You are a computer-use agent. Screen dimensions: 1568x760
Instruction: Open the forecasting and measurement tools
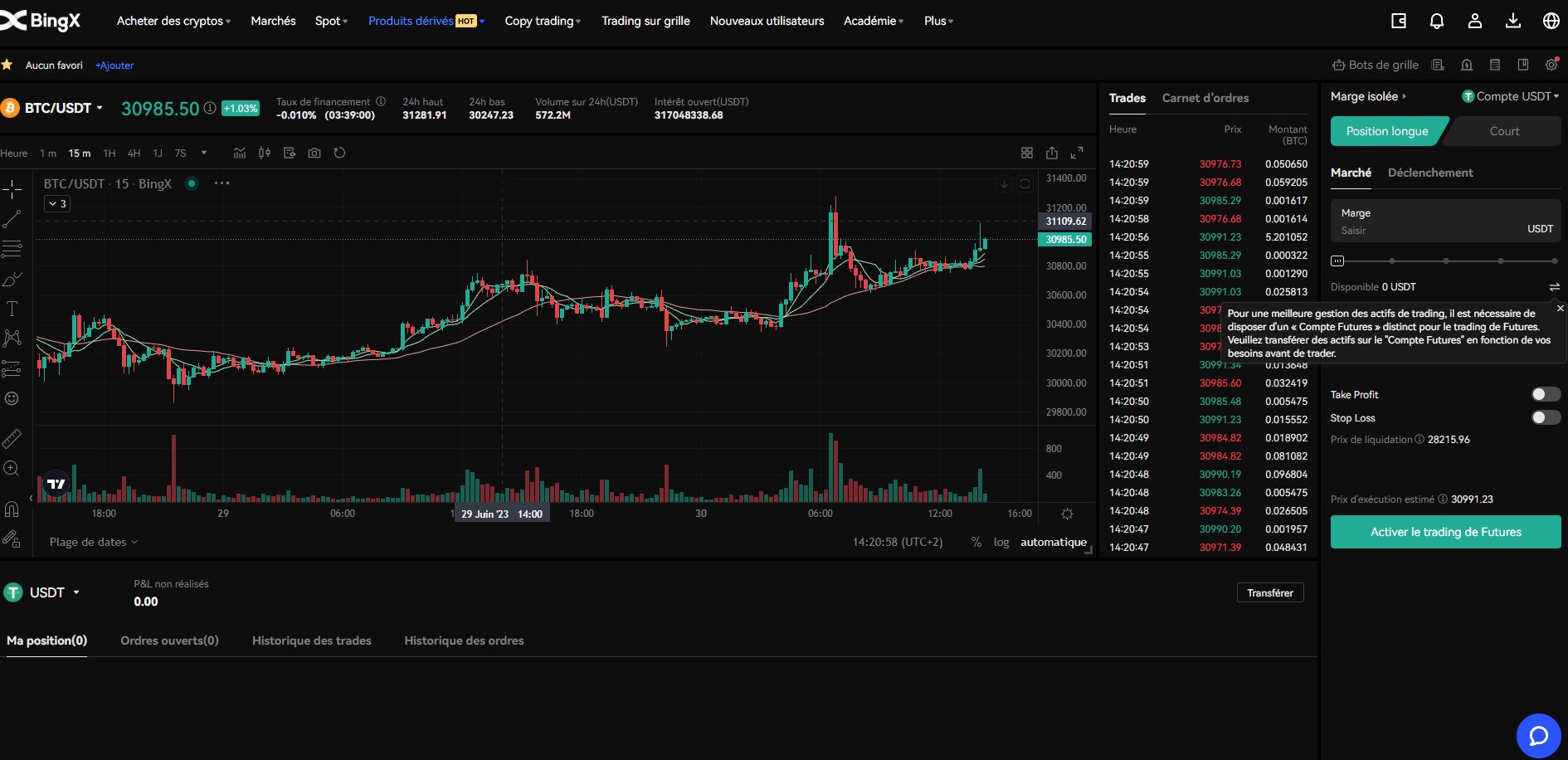[12, 368]
